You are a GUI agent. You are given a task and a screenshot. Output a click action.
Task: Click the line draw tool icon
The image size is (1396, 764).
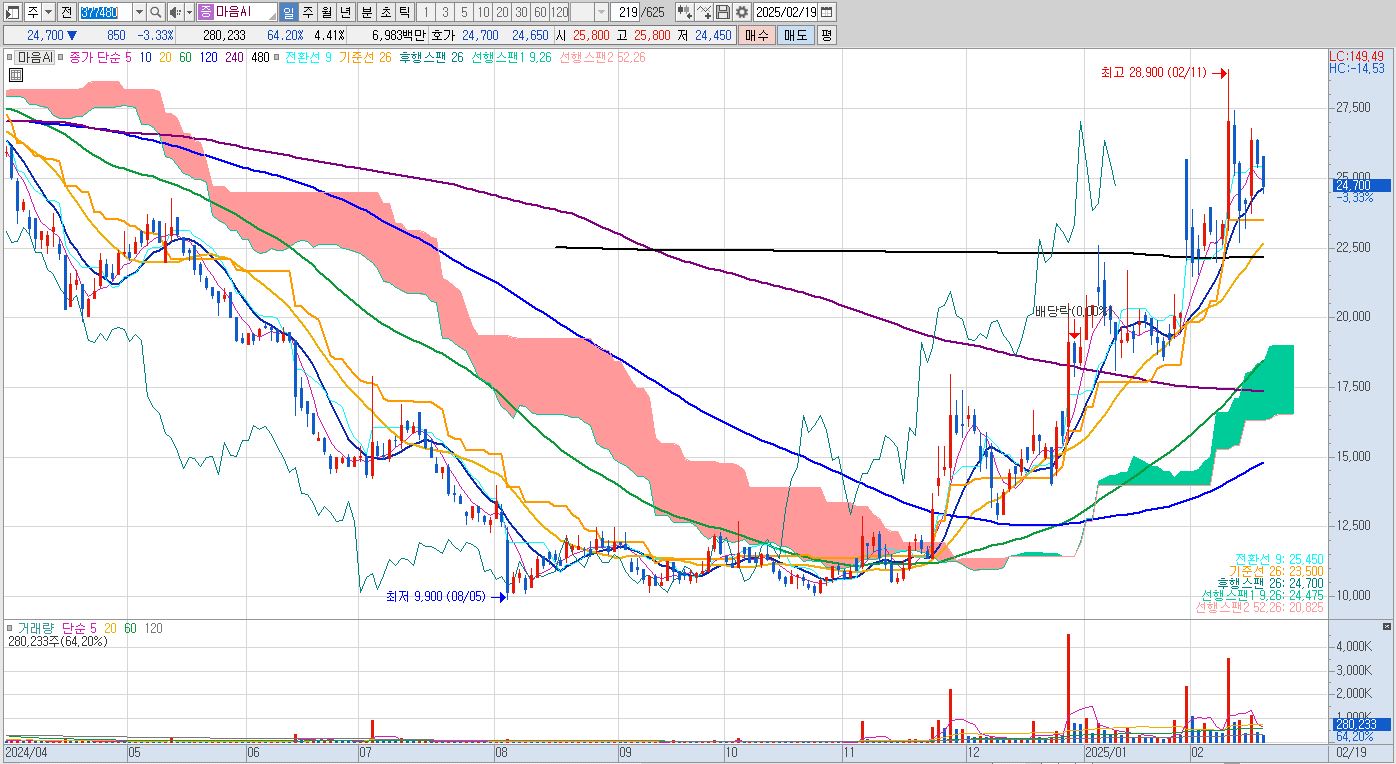703,12
